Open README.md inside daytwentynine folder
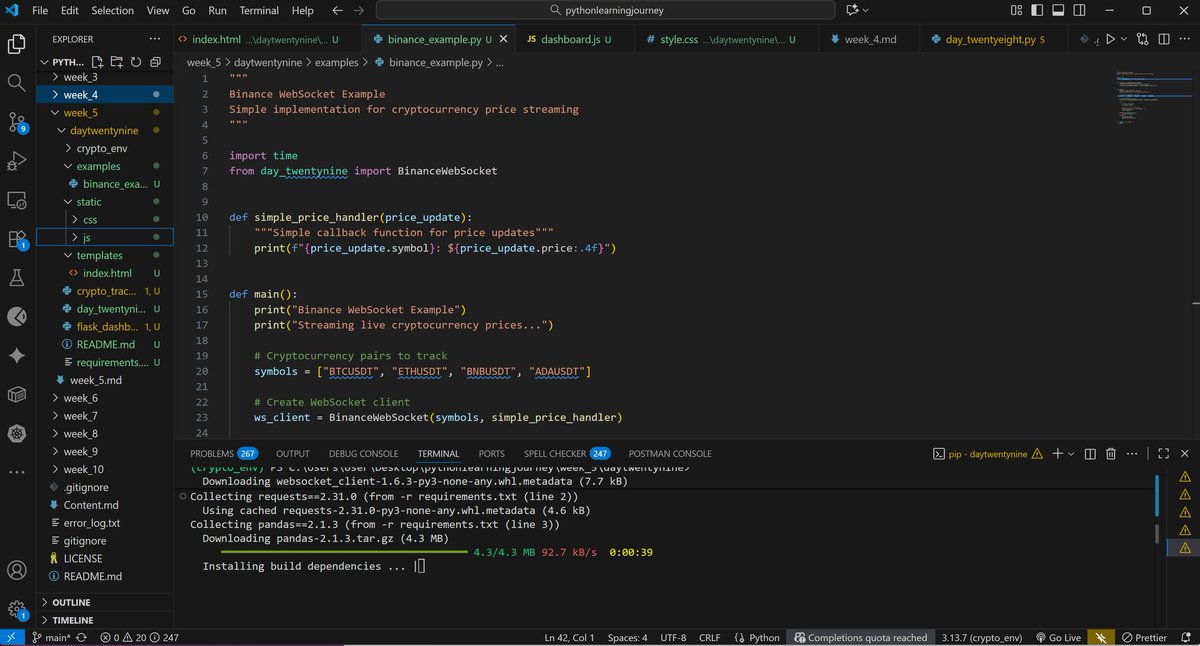Screen dimensions: 1200x646 click(x=105, y=344)
